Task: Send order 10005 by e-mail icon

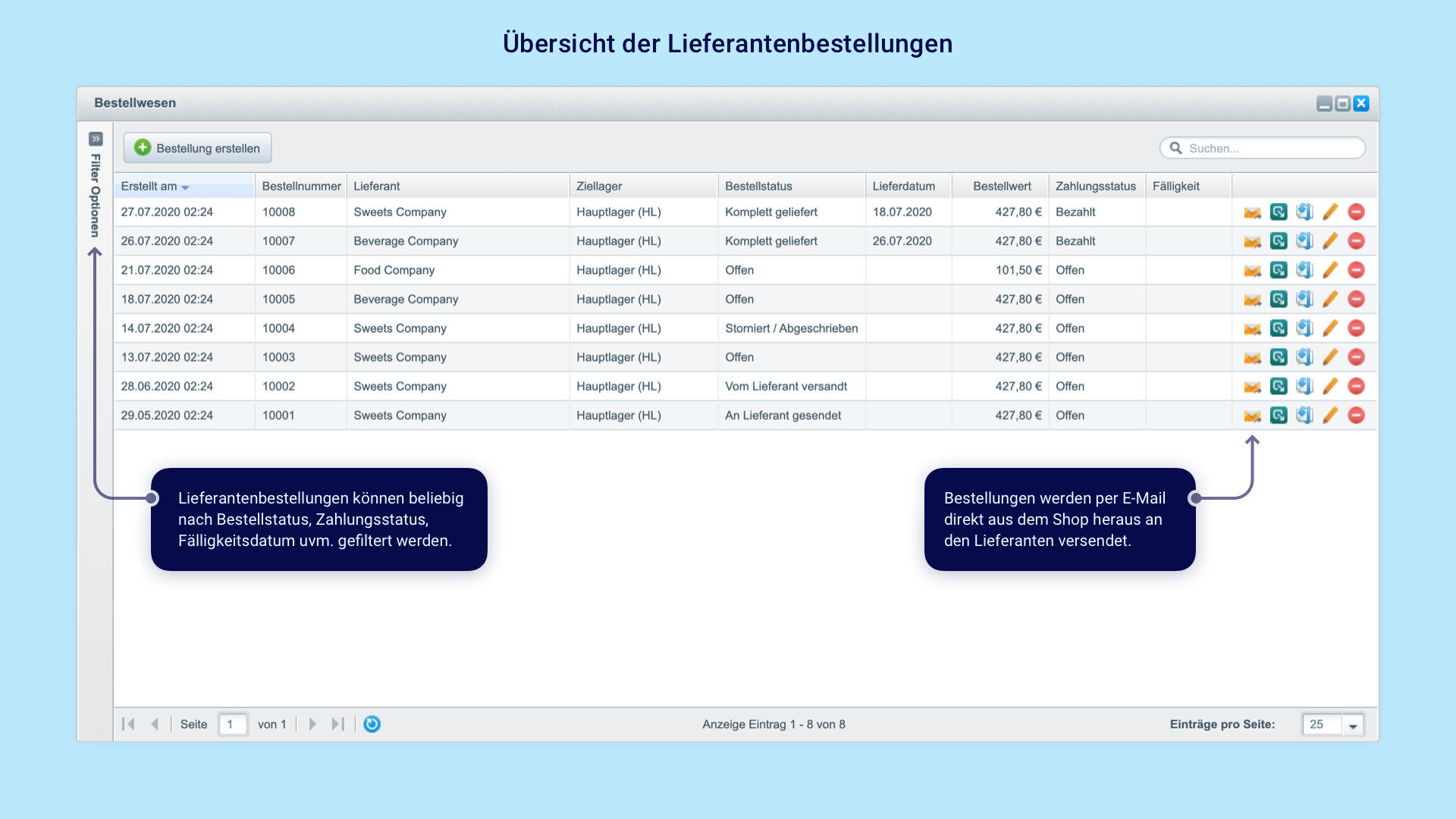Action: tap(1253, 300)
